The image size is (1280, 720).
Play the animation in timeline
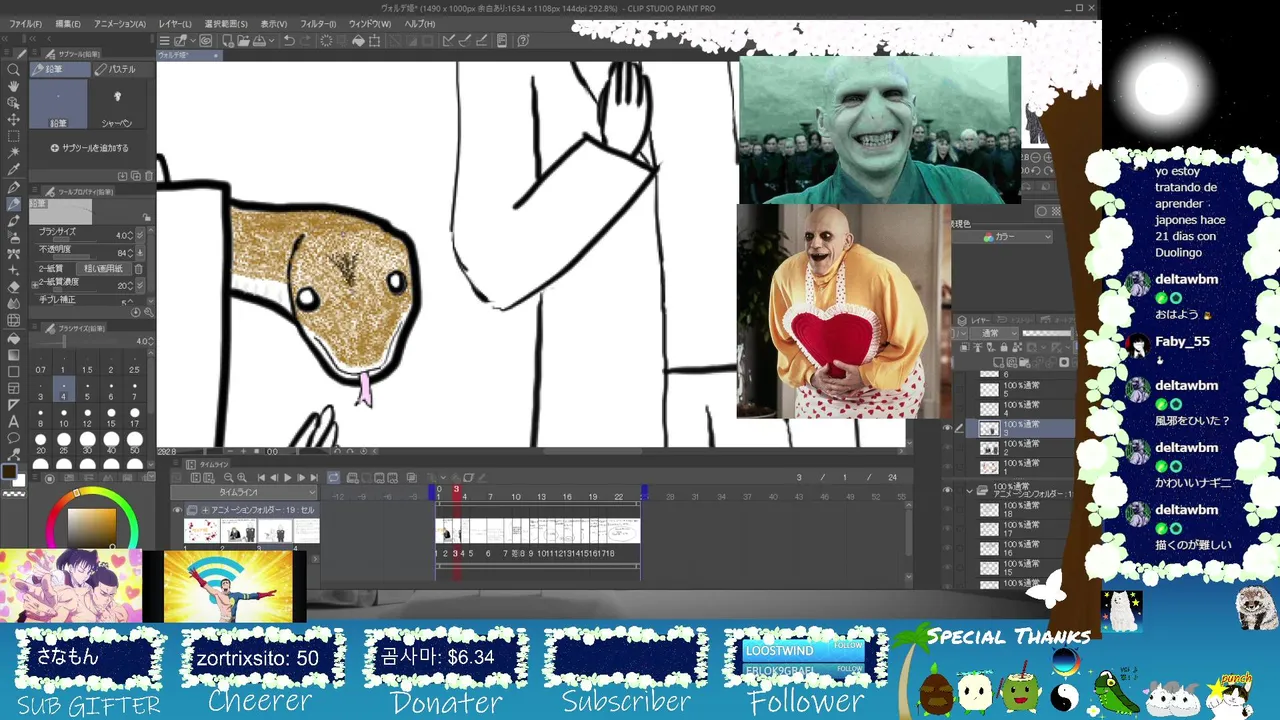(x=288, y=478)
